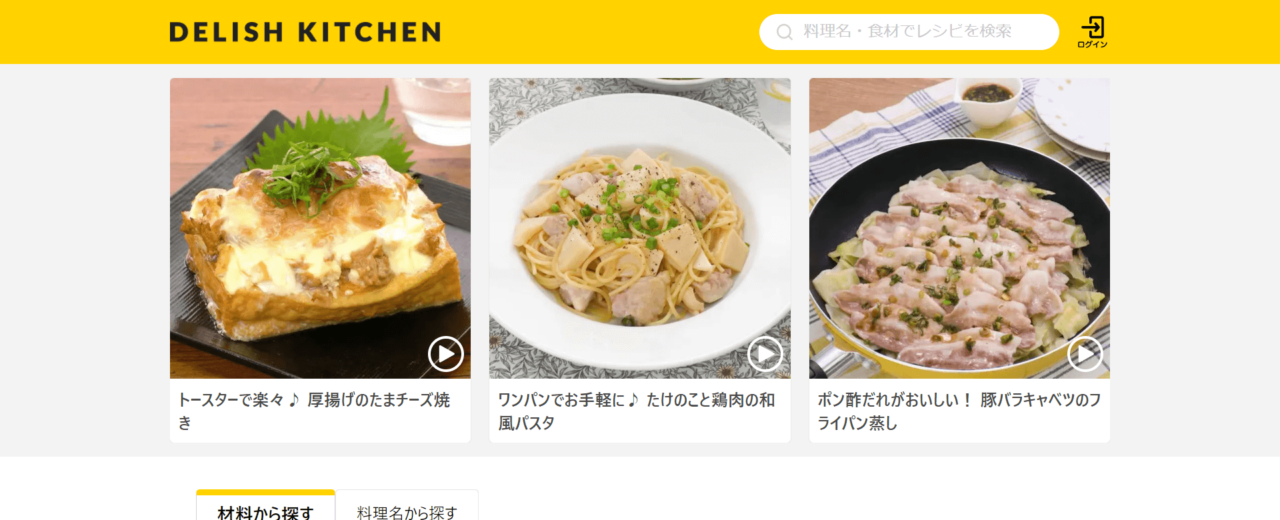Click the sauce bowl in the pork cabbage photo
Screen dimensions: 1280x520
[x=988, y=100]
